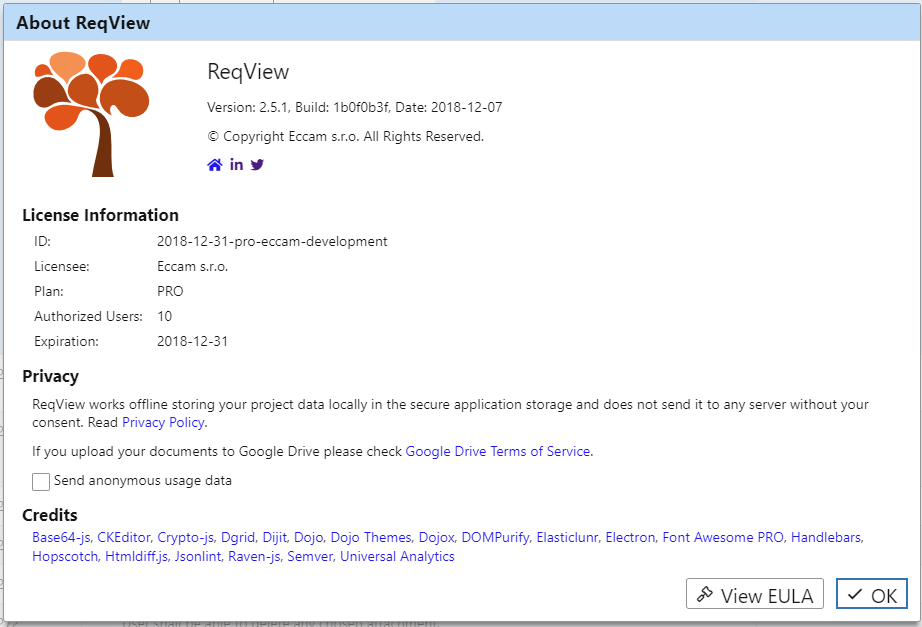Click the key icon on the View EULA button
The image size is (922, 627).
(707, 593)
